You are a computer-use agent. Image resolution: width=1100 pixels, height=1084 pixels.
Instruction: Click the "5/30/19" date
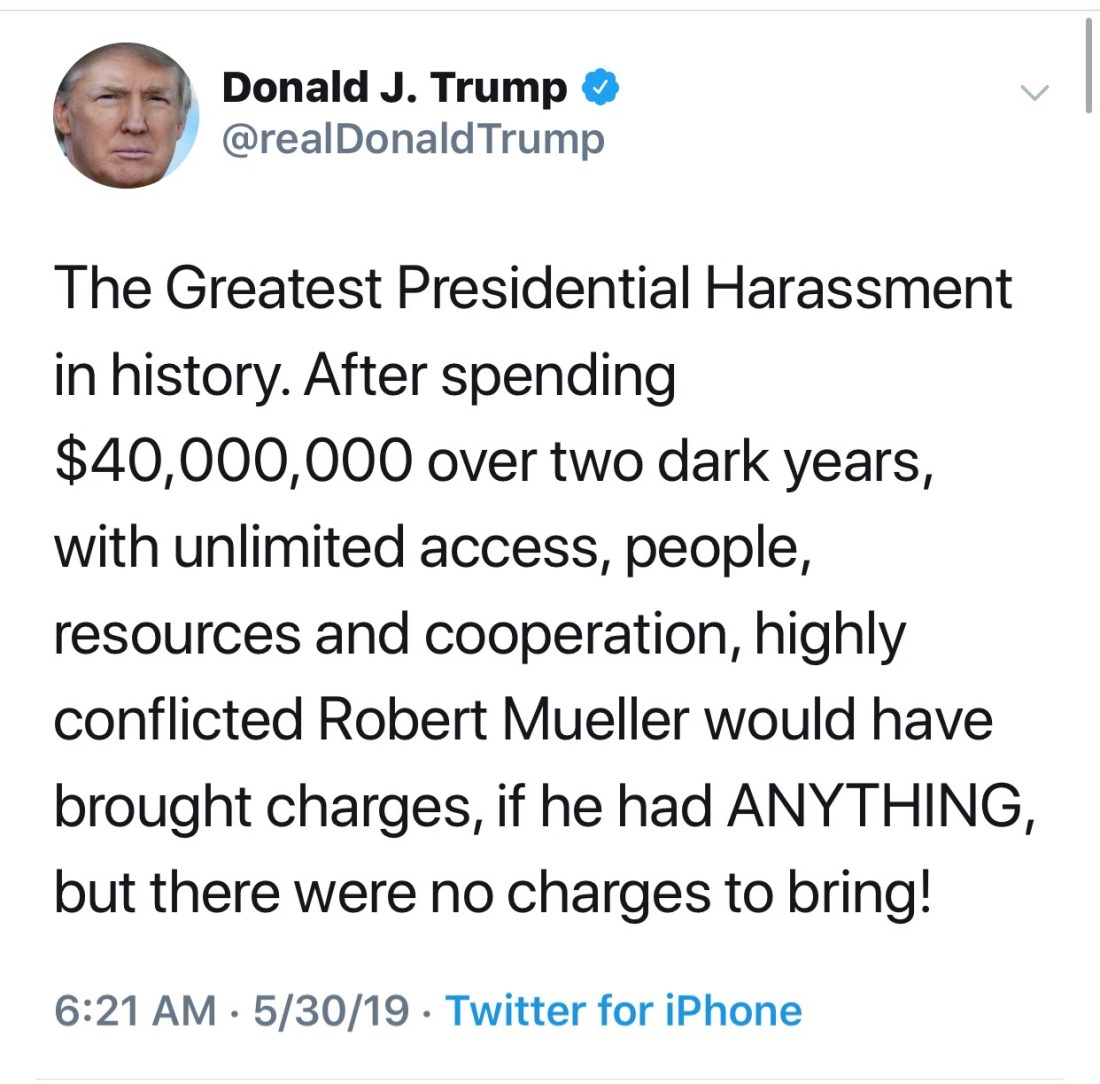point(332,1011)
